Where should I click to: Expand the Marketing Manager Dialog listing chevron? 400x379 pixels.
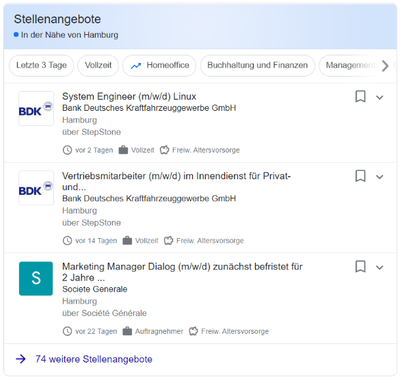point(379,267)
